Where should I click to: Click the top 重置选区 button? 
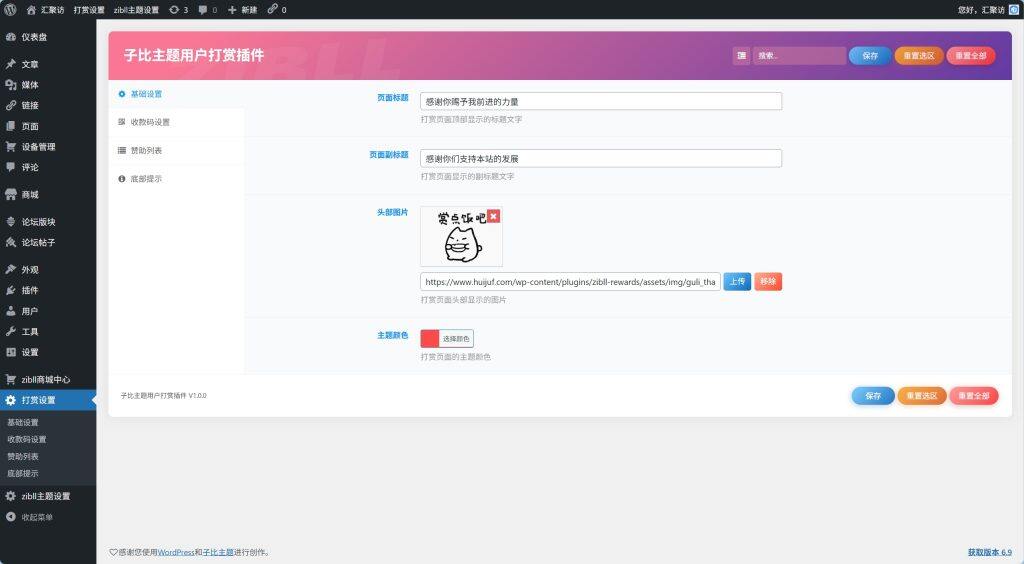coord(919,55)
